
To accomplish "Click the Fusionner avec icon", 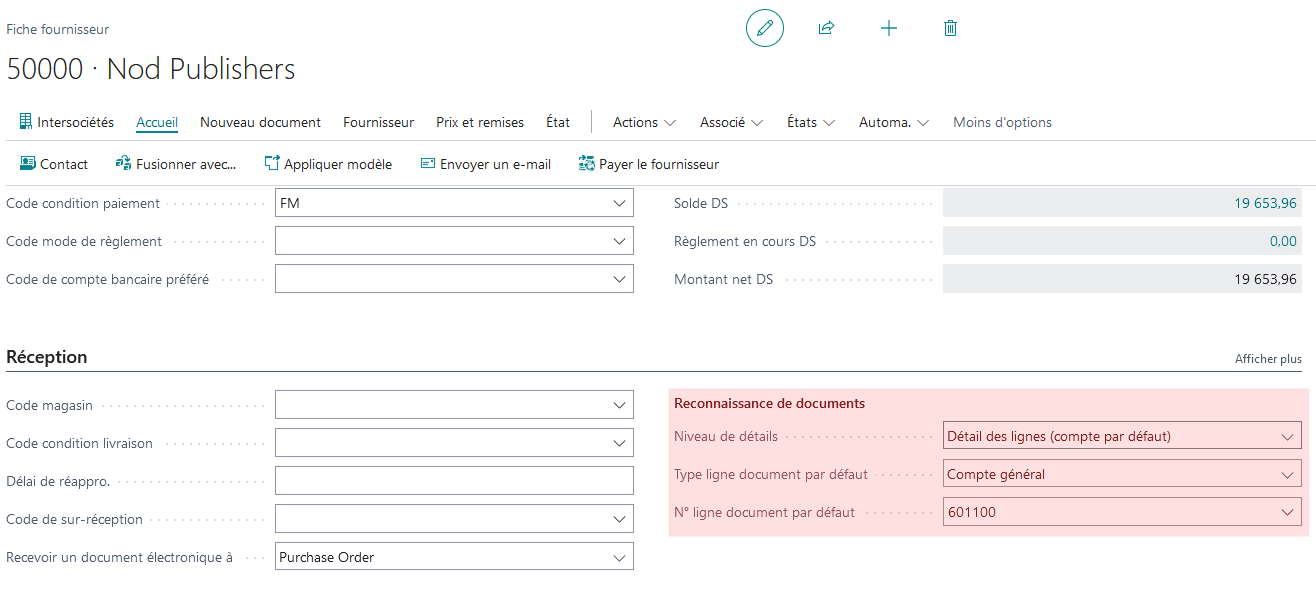I will pos(124,164).
